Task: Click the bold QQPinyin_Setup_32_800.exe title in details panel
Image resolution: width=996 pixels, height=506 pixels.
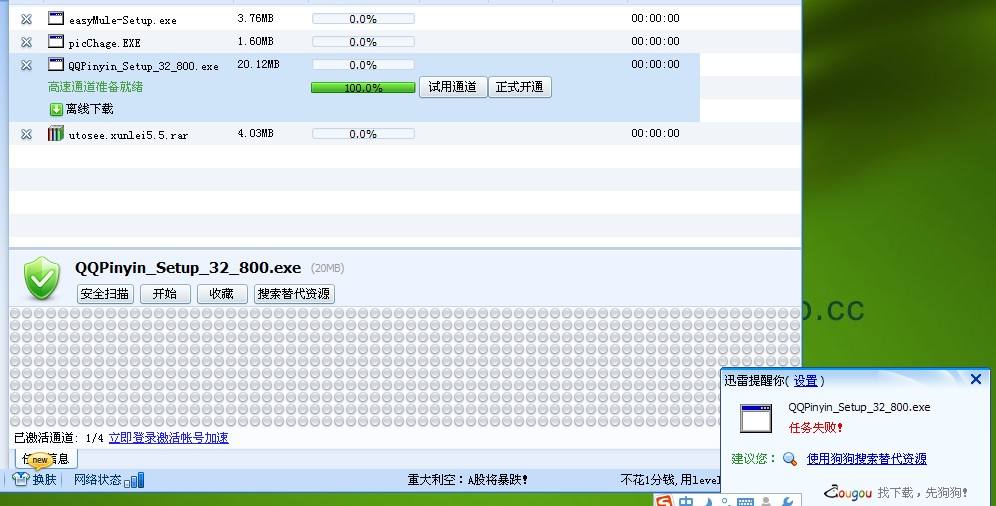Action: [188, 268]
